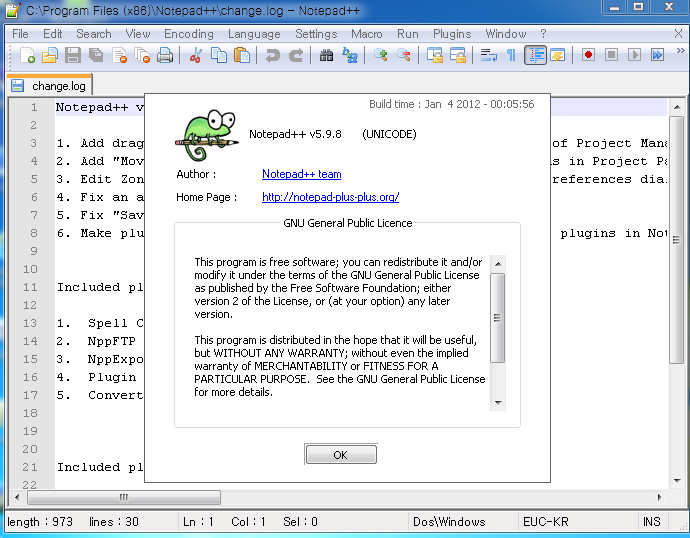Print the document with printer icon
The image size is (690, 538).
tap(165, 55)
